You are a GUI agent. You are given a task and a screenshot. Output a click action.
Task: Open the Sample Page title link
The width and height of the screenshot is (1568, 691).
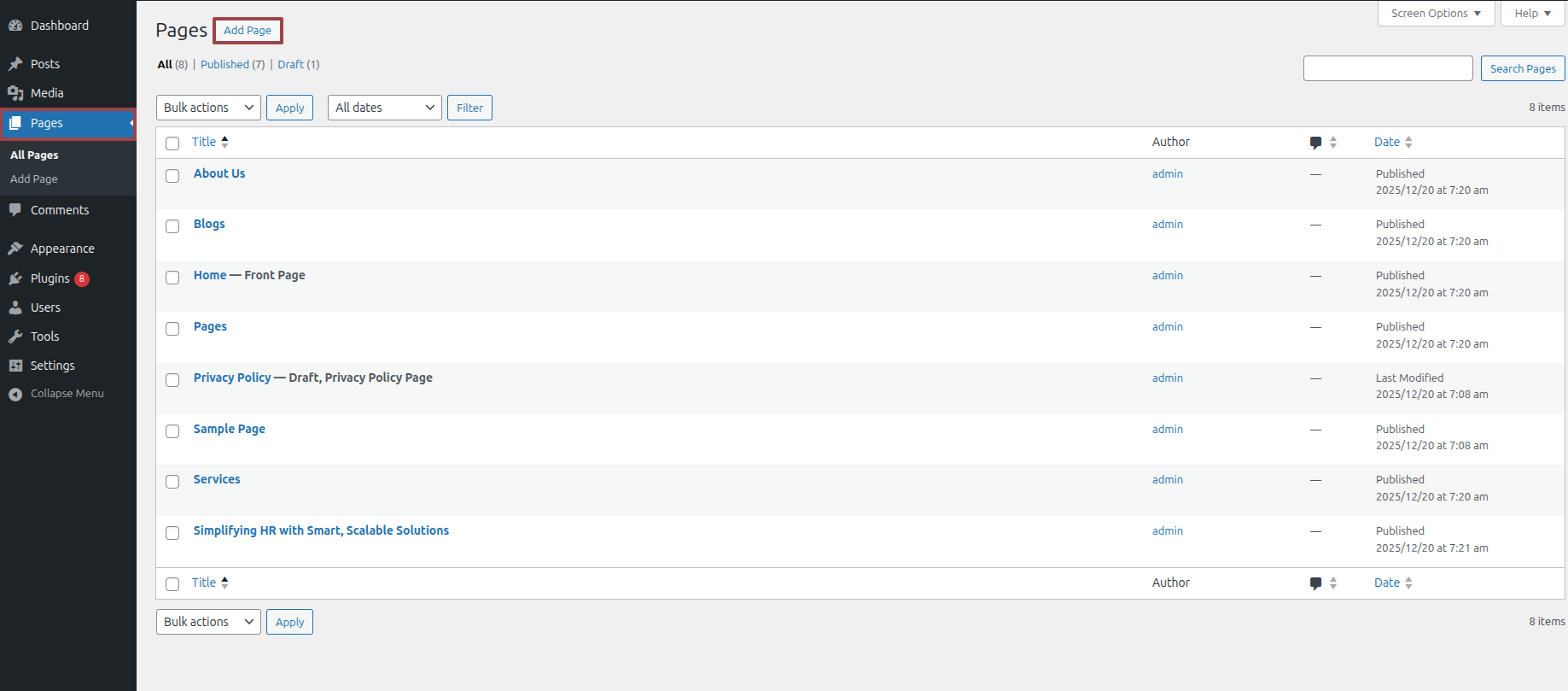(229, 429)
